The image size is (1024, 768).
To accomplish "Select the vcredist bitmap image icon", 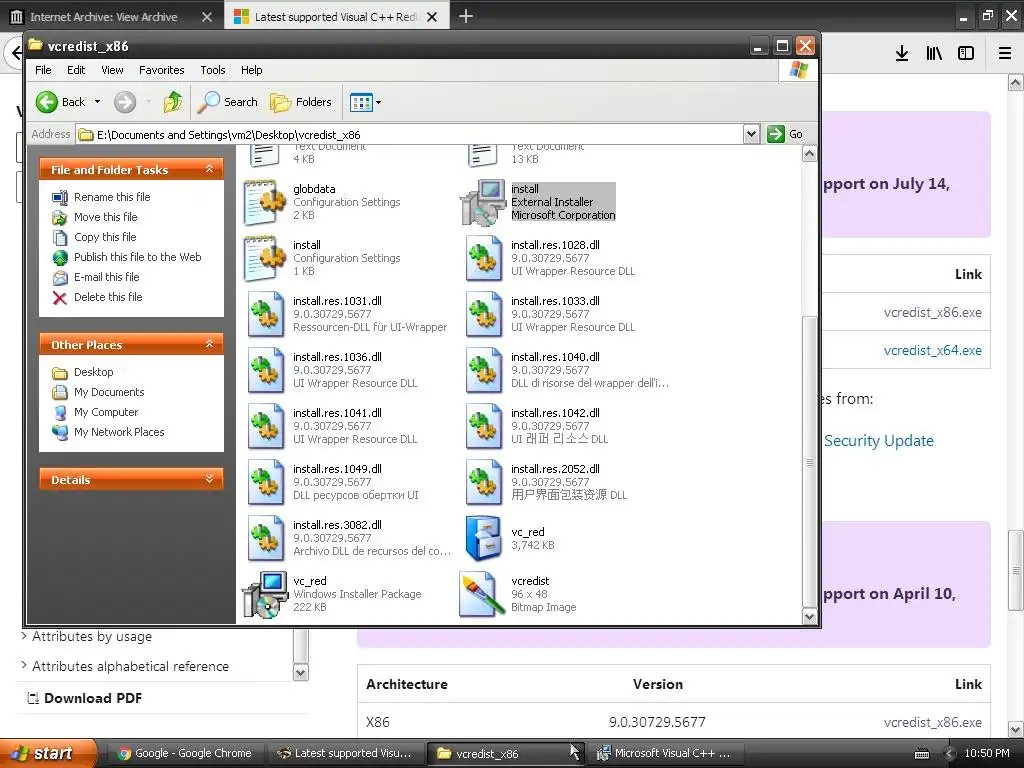I will point(482,594).
